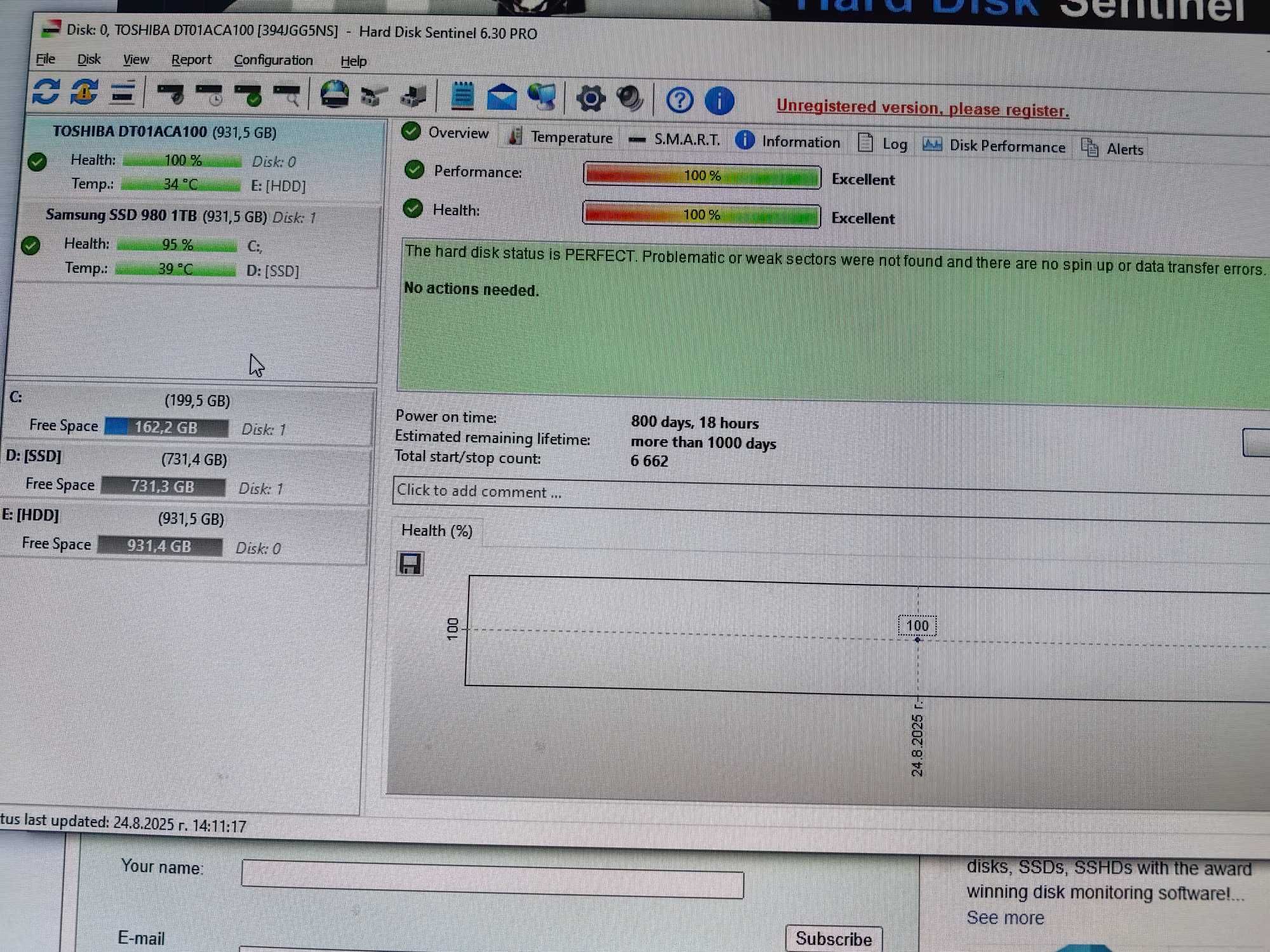This screenshot has height=952, width=1270.
Task: Switch to the Temperature tab
Action: pos(561,137)
